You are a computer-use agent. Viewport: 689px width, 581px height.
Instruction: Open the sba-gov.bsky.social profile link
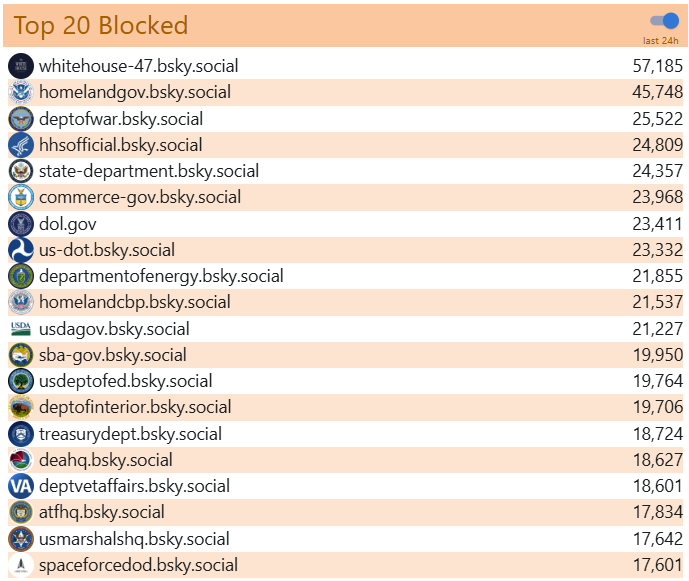coord(113,355)
